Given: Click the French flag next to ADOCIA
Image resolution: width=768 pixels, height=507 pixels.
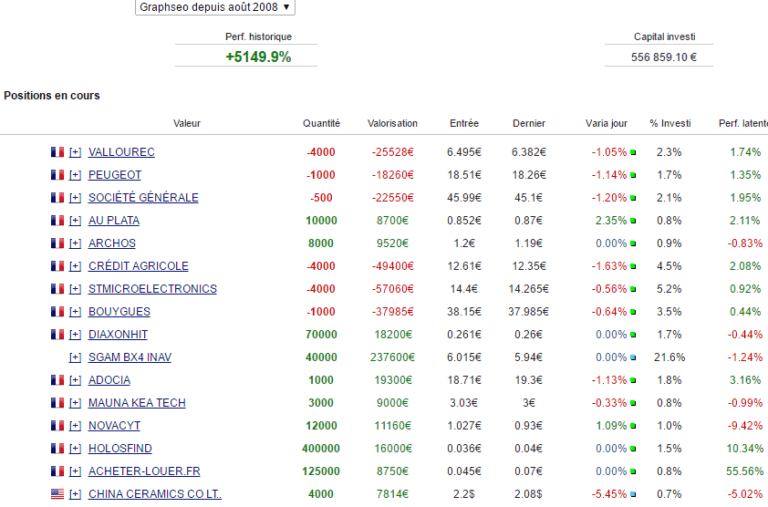Looking at the screenshot, I should (x=57, y=380).
